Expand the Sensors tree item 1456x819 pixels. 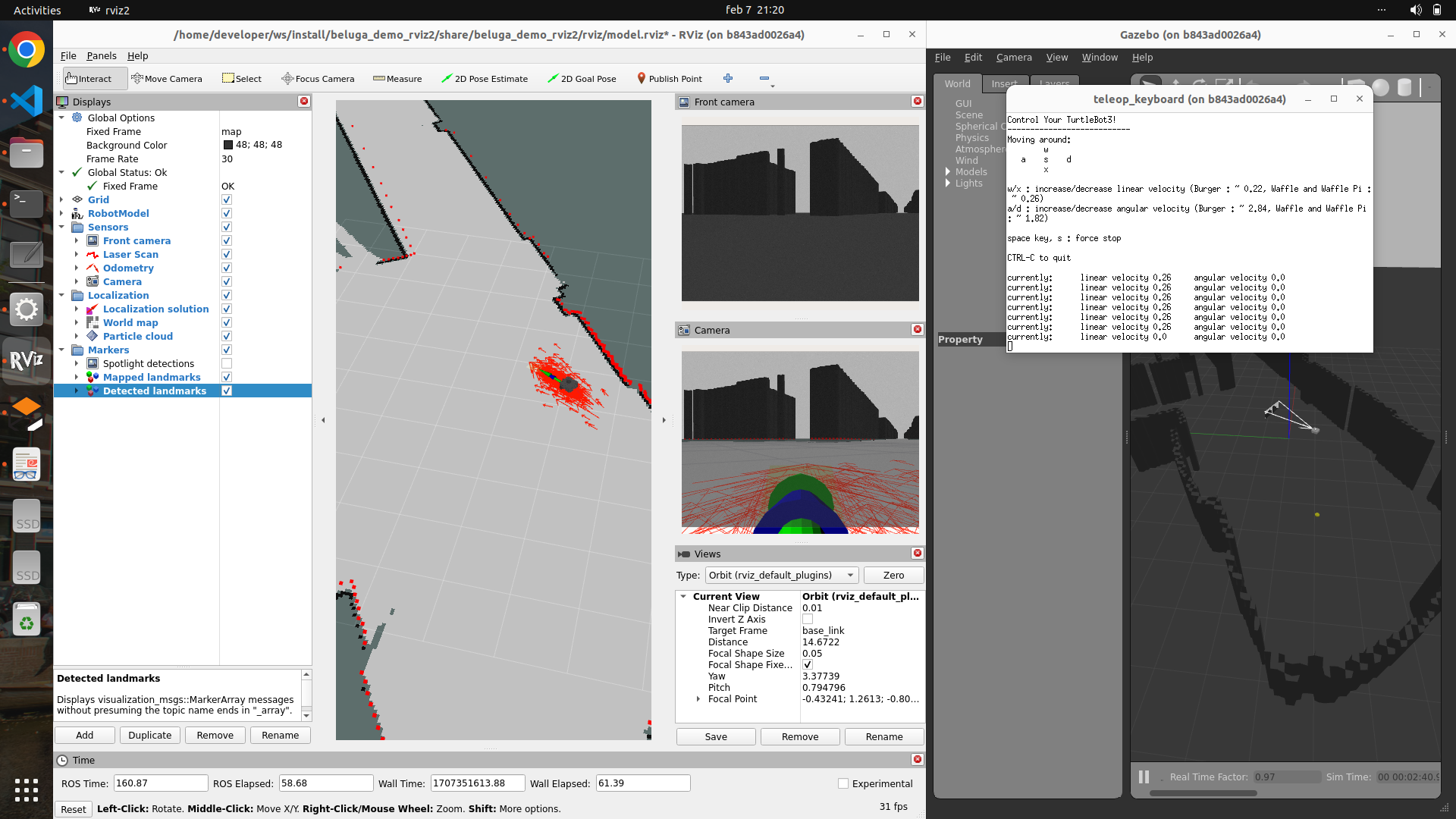63,227
